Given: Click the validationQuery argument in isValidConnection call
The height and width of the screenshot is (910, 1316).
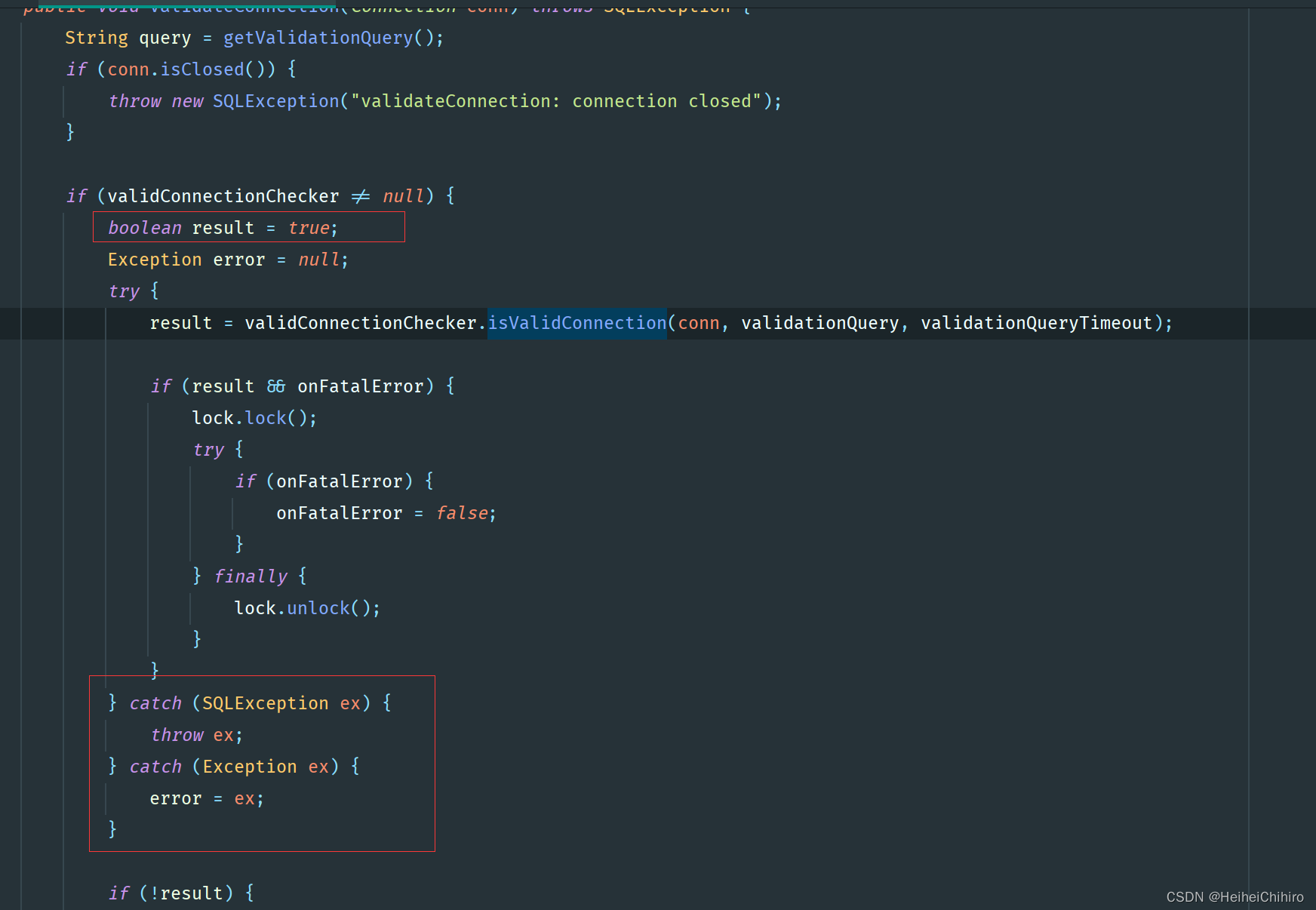Looking at the screenshot, I should (x=820, y=323).
